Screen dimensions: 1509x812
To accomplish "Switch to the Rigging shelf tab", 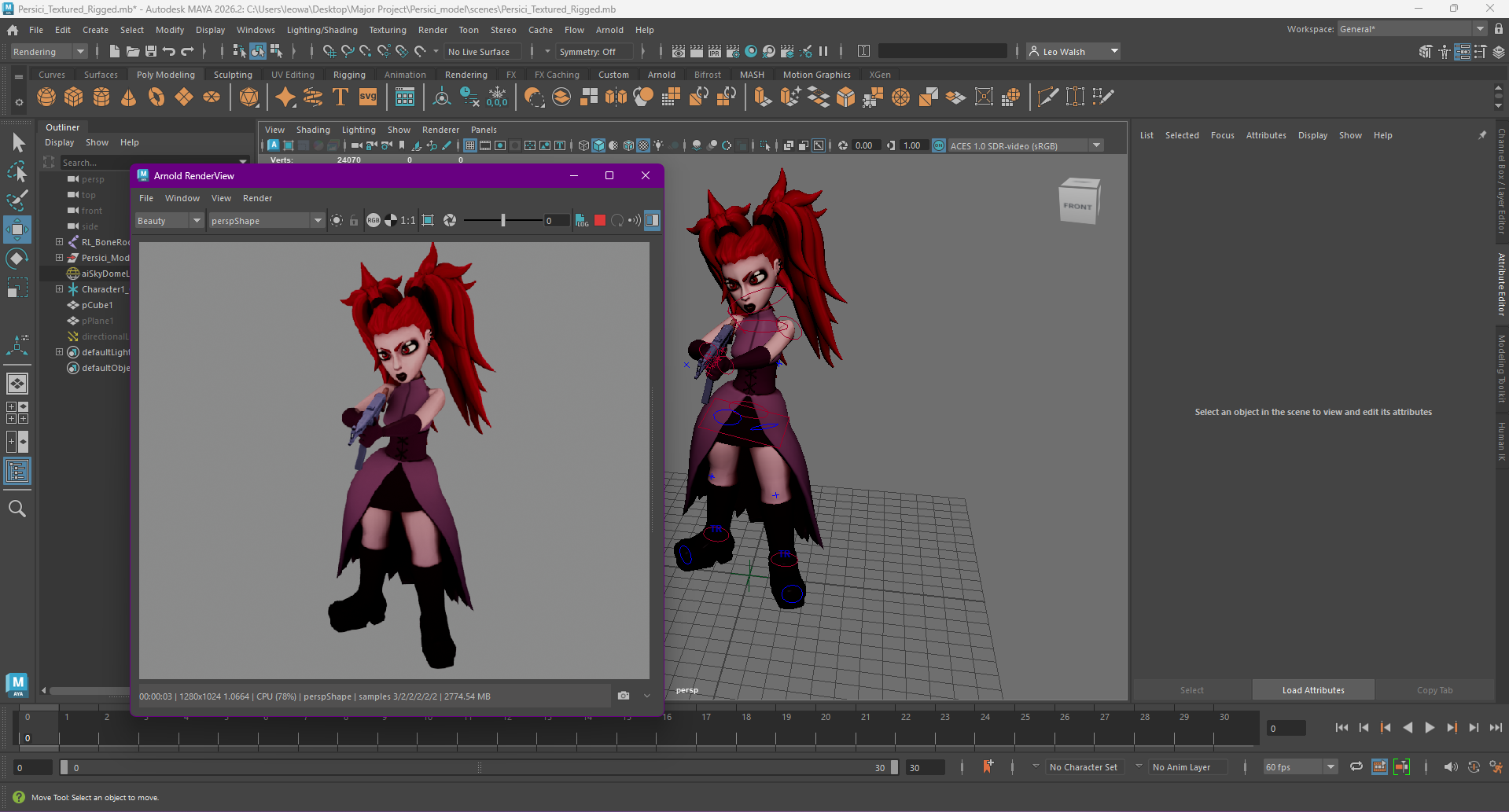I will tap(349, 75).
